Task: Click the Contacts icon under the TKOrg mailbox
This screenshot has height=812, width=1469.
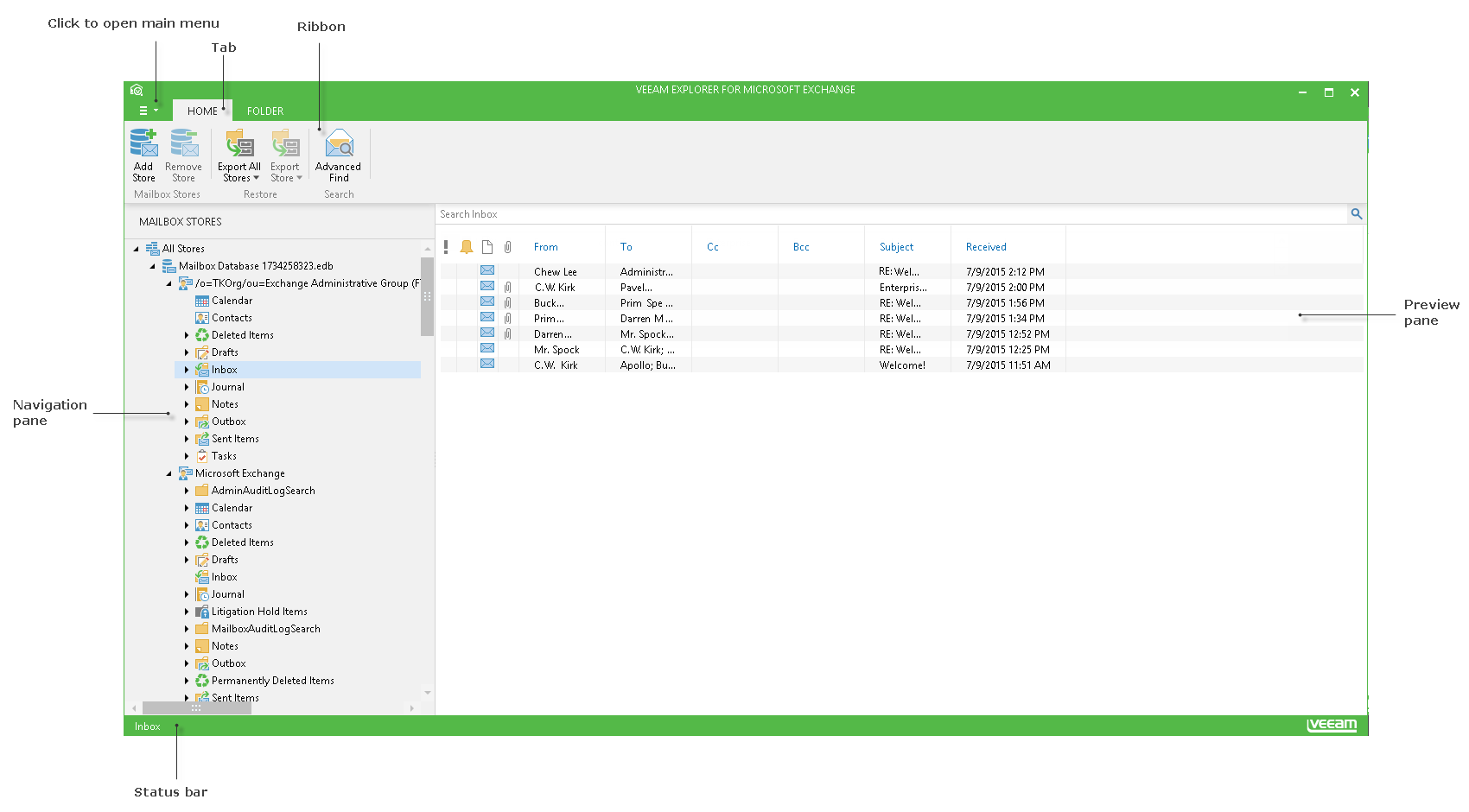Action: point(202,318)
